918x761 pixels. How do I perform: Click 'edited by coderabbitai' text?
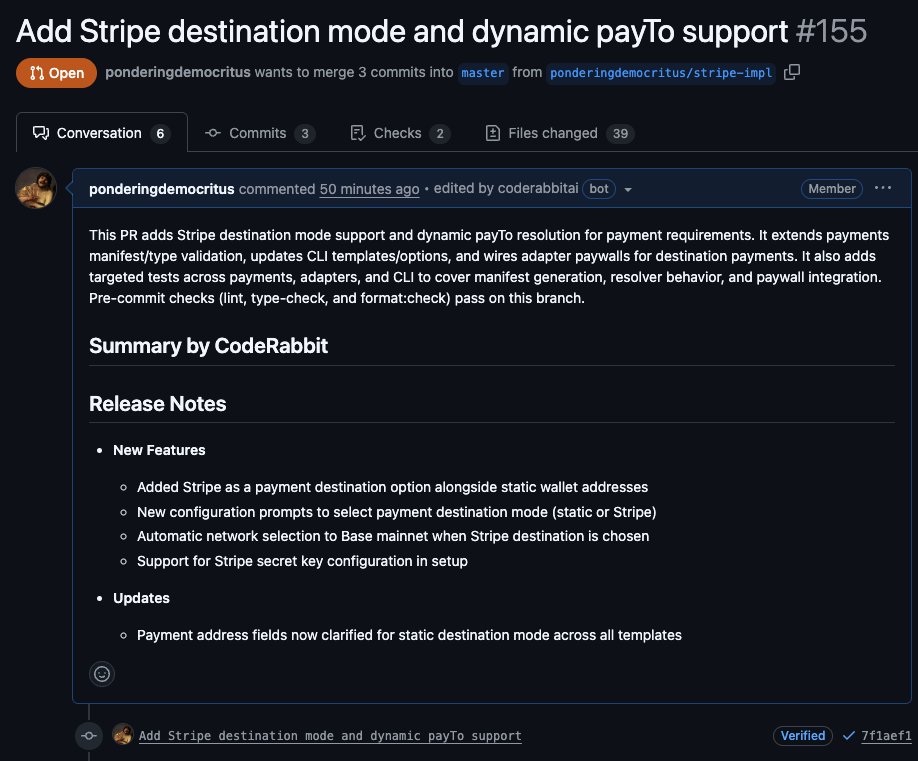tap(506, 188)
